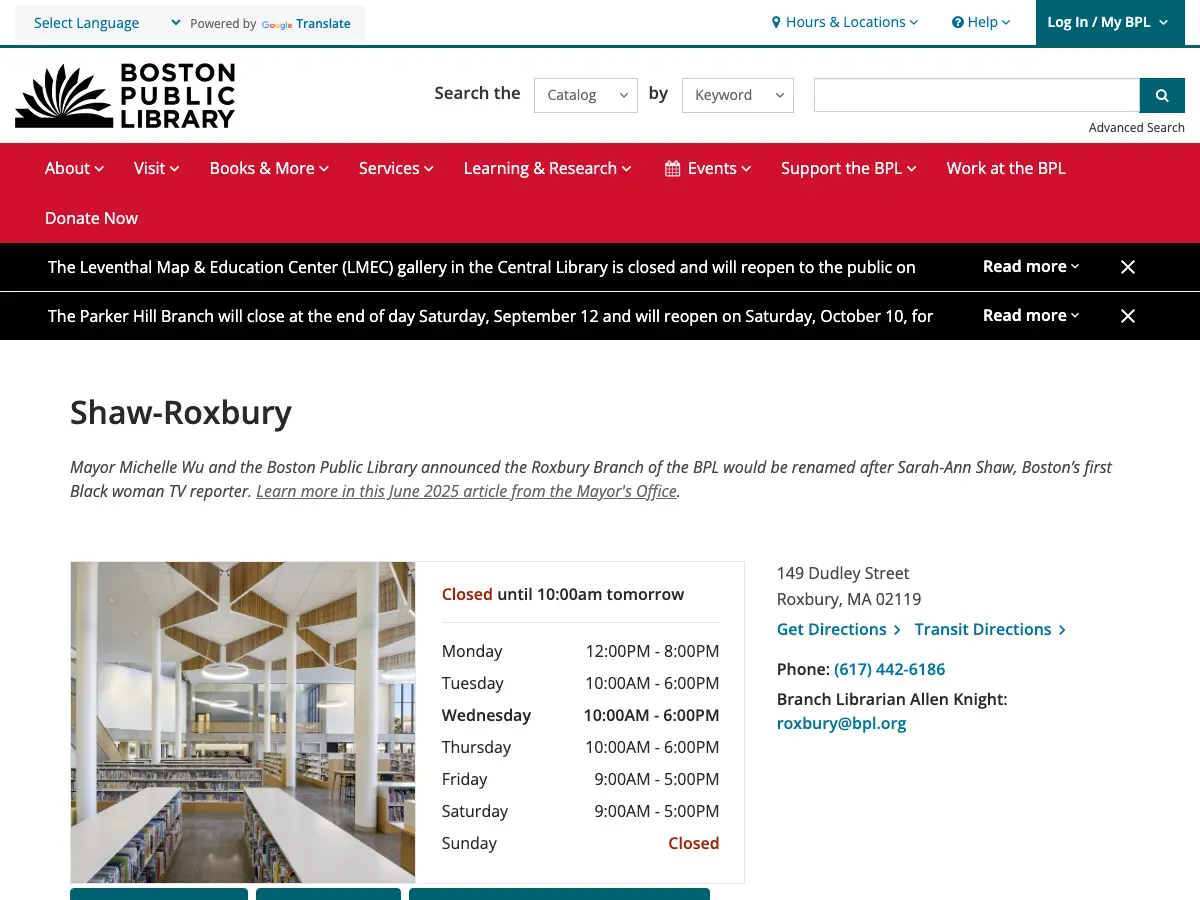Focus the catalog search text field
Screen dimensions: 1200x900
(977, 95)
